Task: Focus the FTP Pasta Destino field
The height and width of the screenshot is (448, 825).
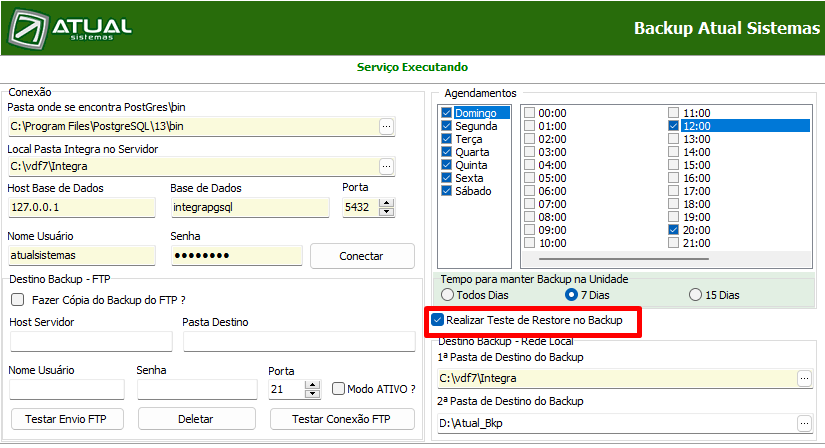Action: 299,341
